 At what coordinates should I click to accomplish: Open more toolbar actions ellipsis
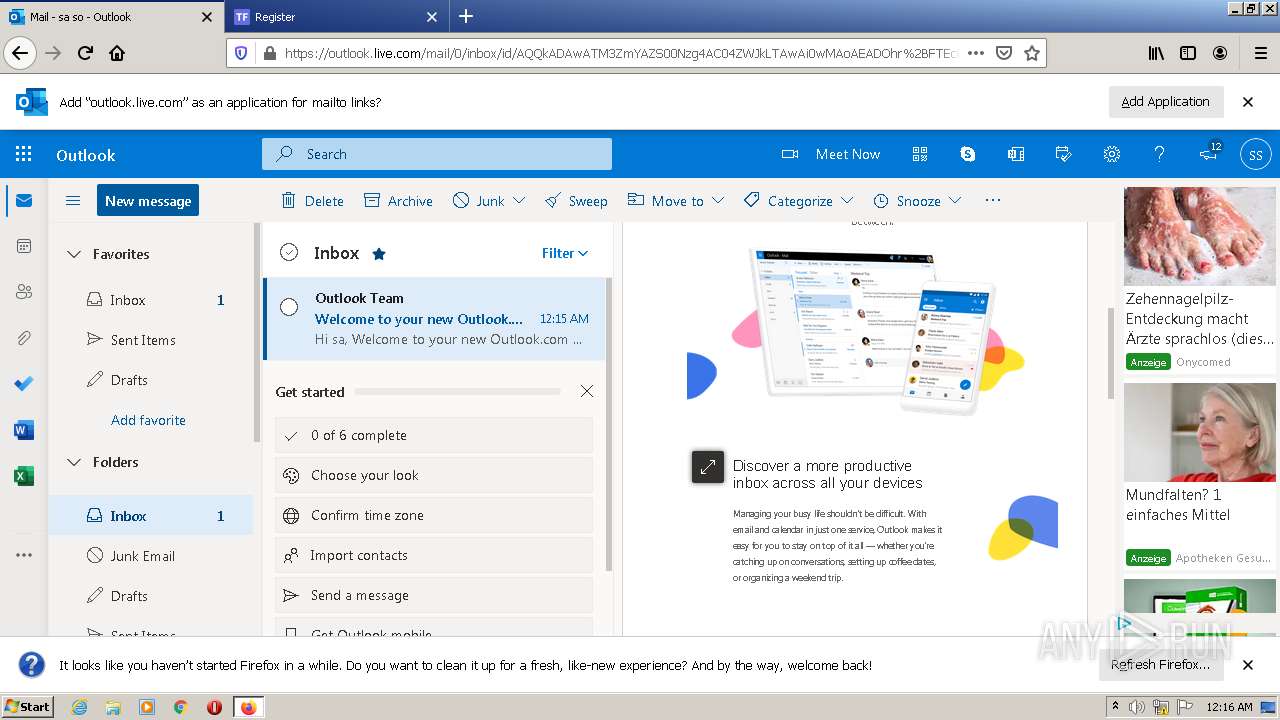(x=993, y=200)
